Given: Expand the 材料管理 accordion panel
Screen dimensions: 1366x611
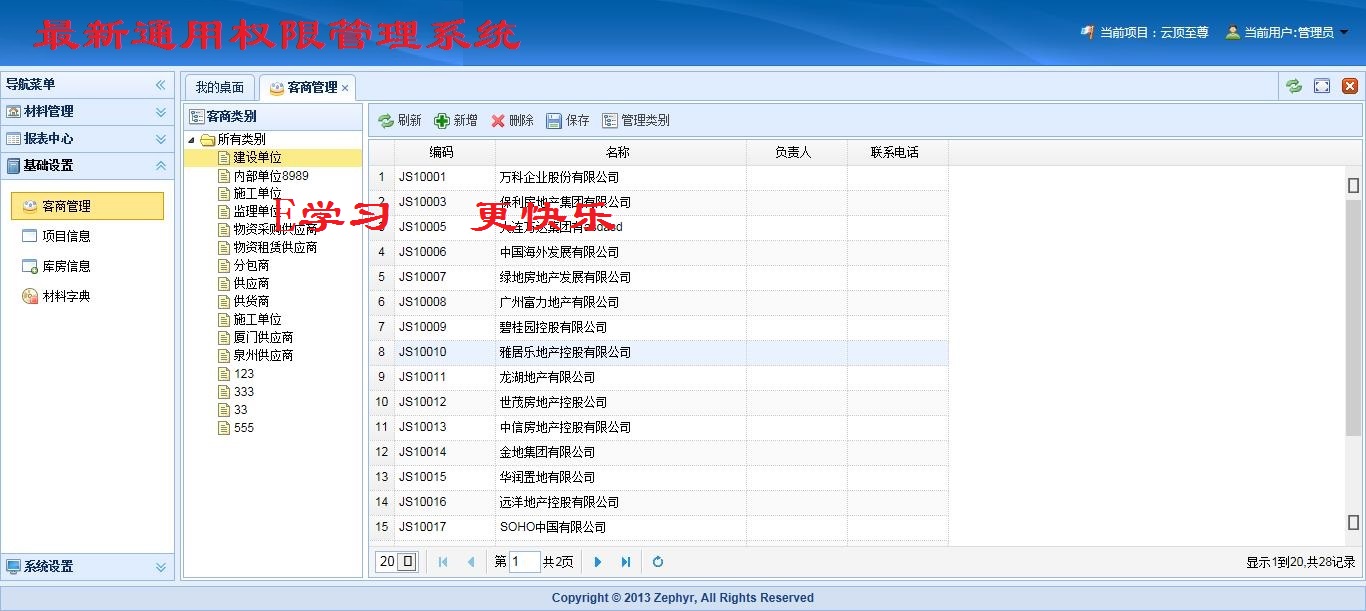Looking at the screenshot, I should coord(160,112).
